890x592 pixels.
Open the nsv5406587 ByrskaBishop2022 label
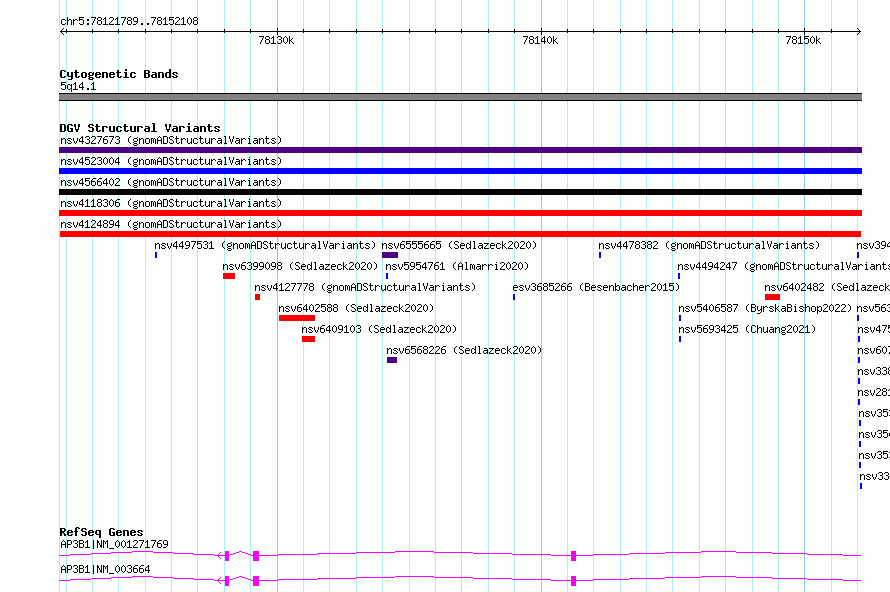coord(765,308)
